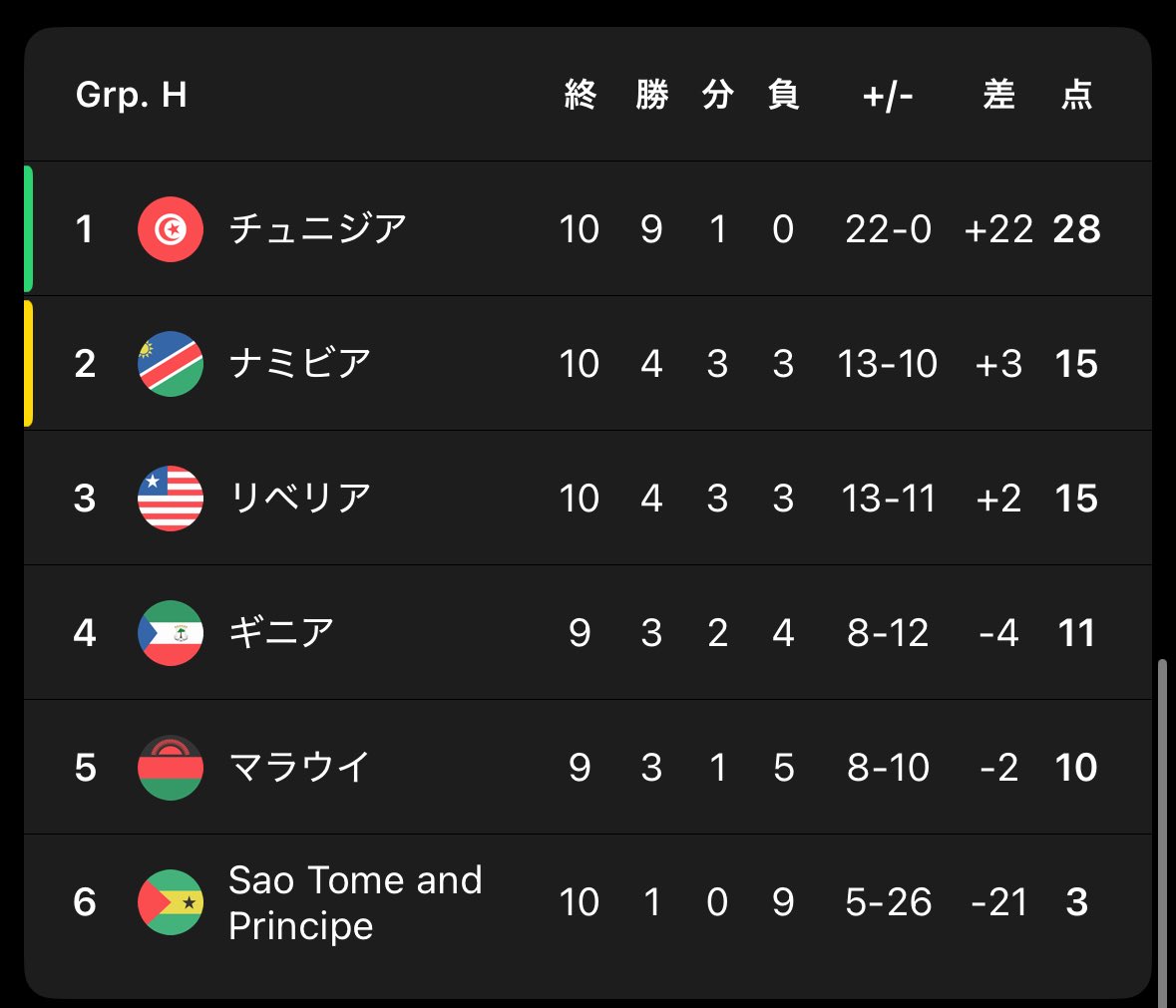Image resolution: width=1176 pixels, height=1008 pixels.
Task: Select the ギニア team name
Action: tap(281, 633)
